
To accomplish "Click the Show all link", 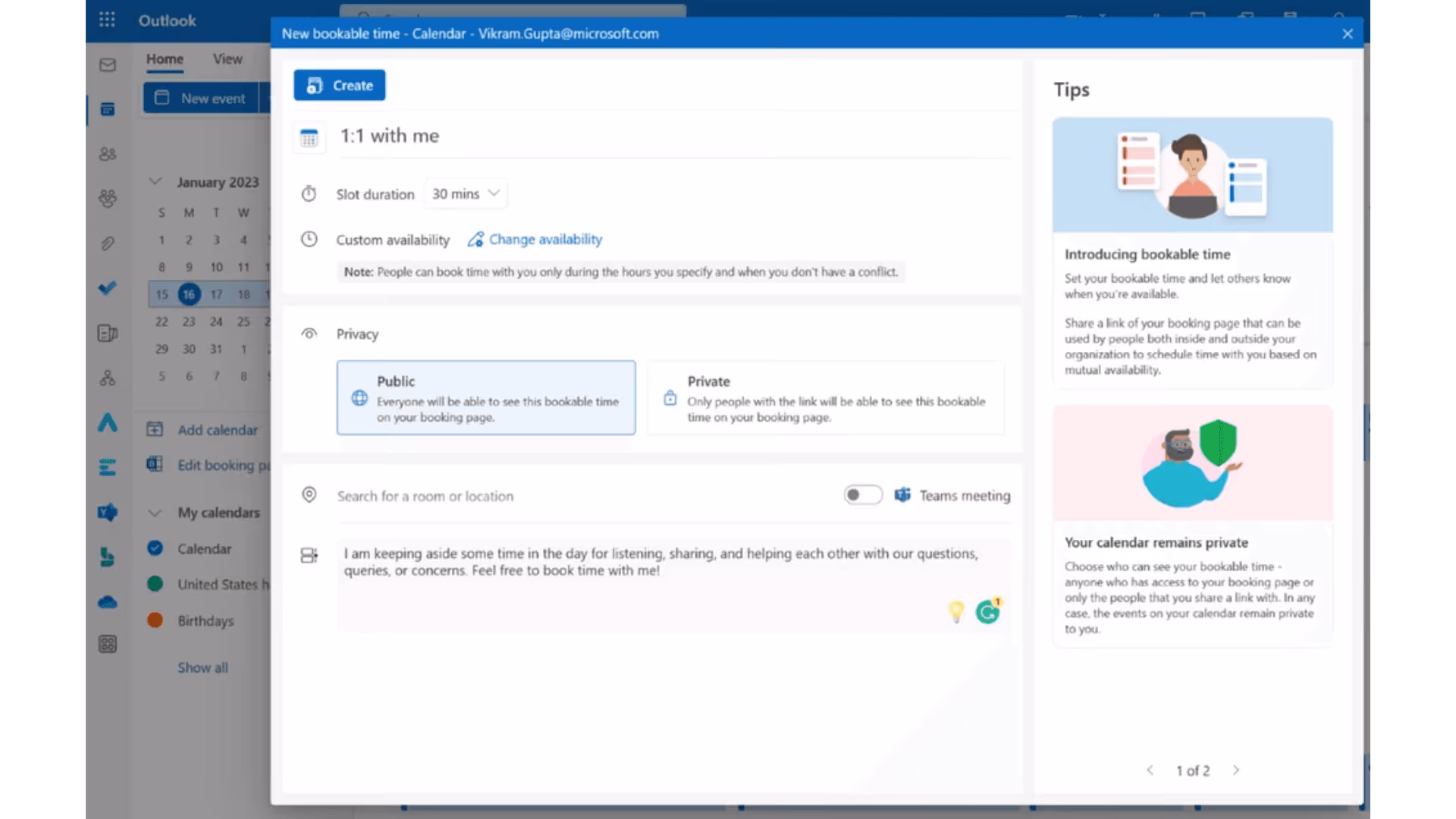I will 202,667.
